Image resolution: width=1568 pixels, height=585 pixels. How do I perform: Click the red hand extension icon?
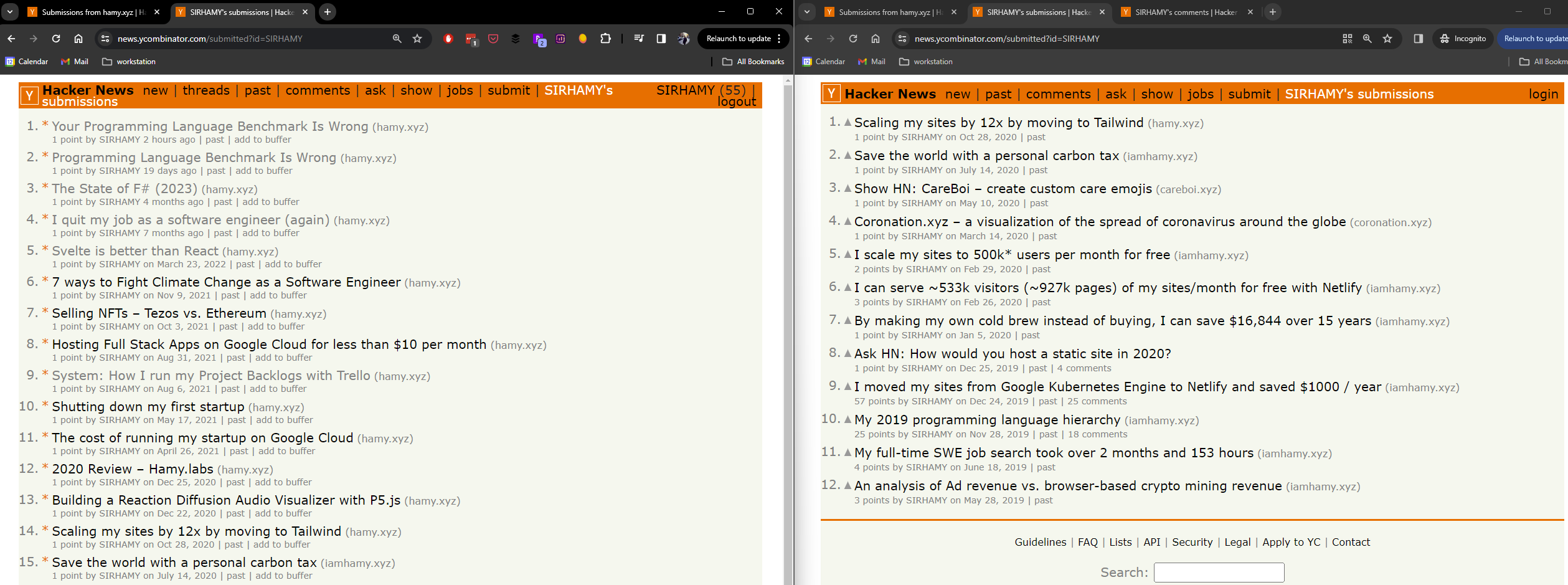(x=448, y=39)
